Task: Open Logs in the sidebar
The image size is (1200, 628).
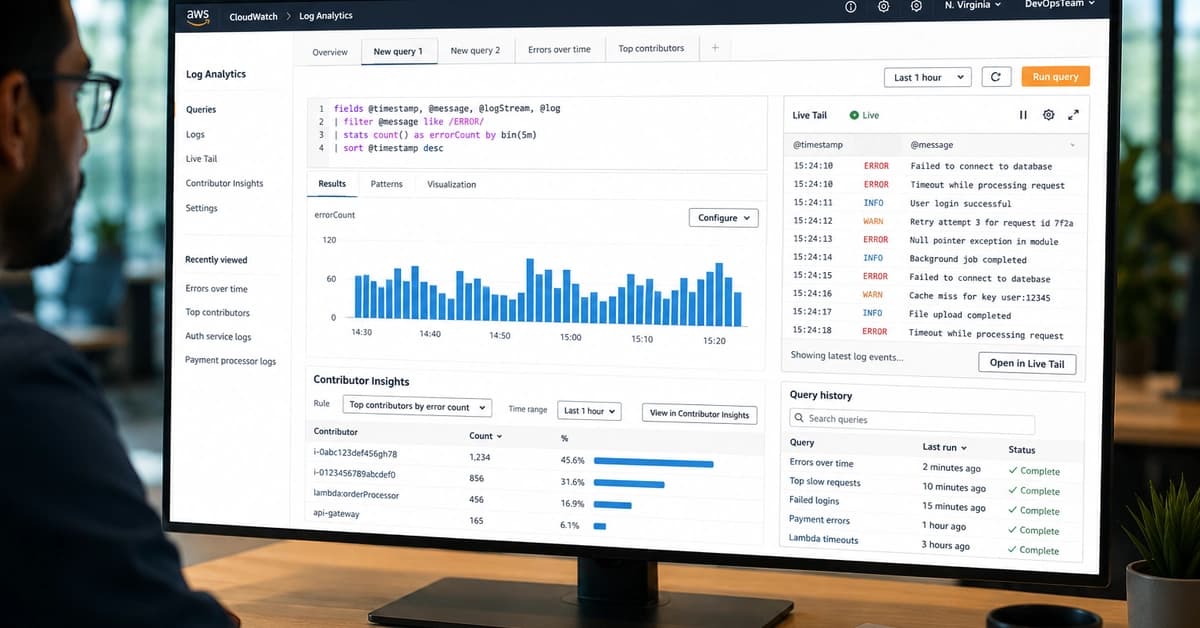Action: (195, 134)
